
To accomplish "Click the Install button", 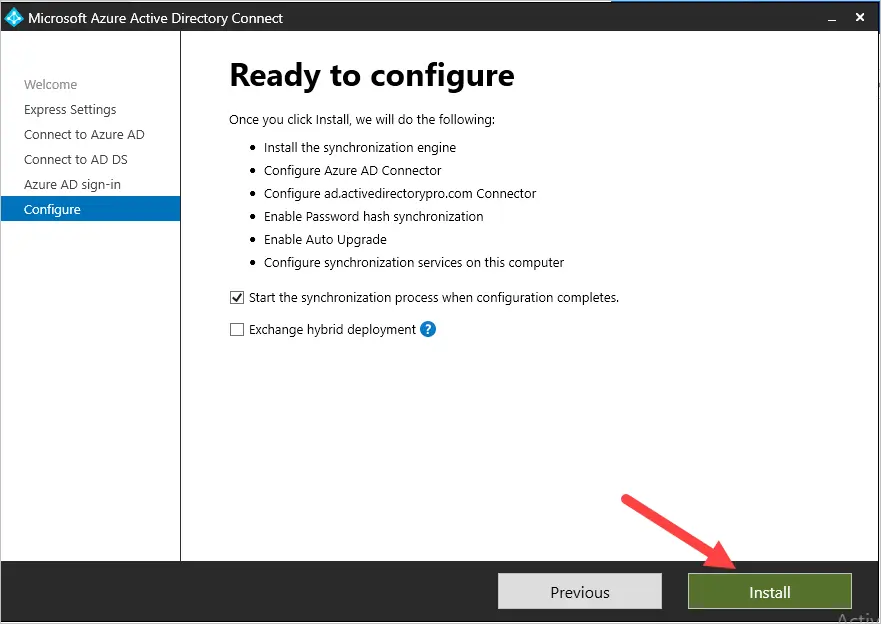I will point(770,591).
